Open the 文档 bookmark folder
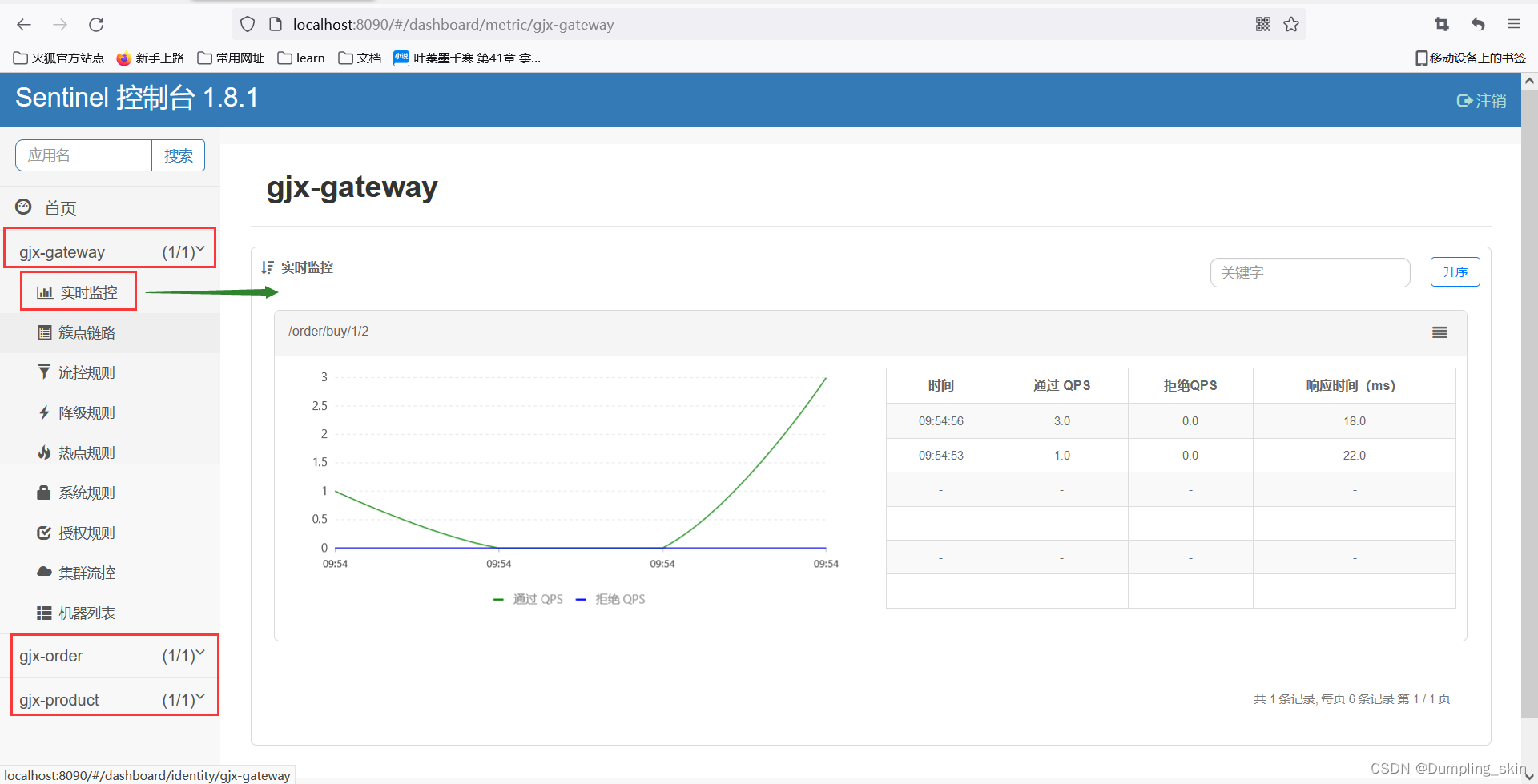 coord(360,58)
